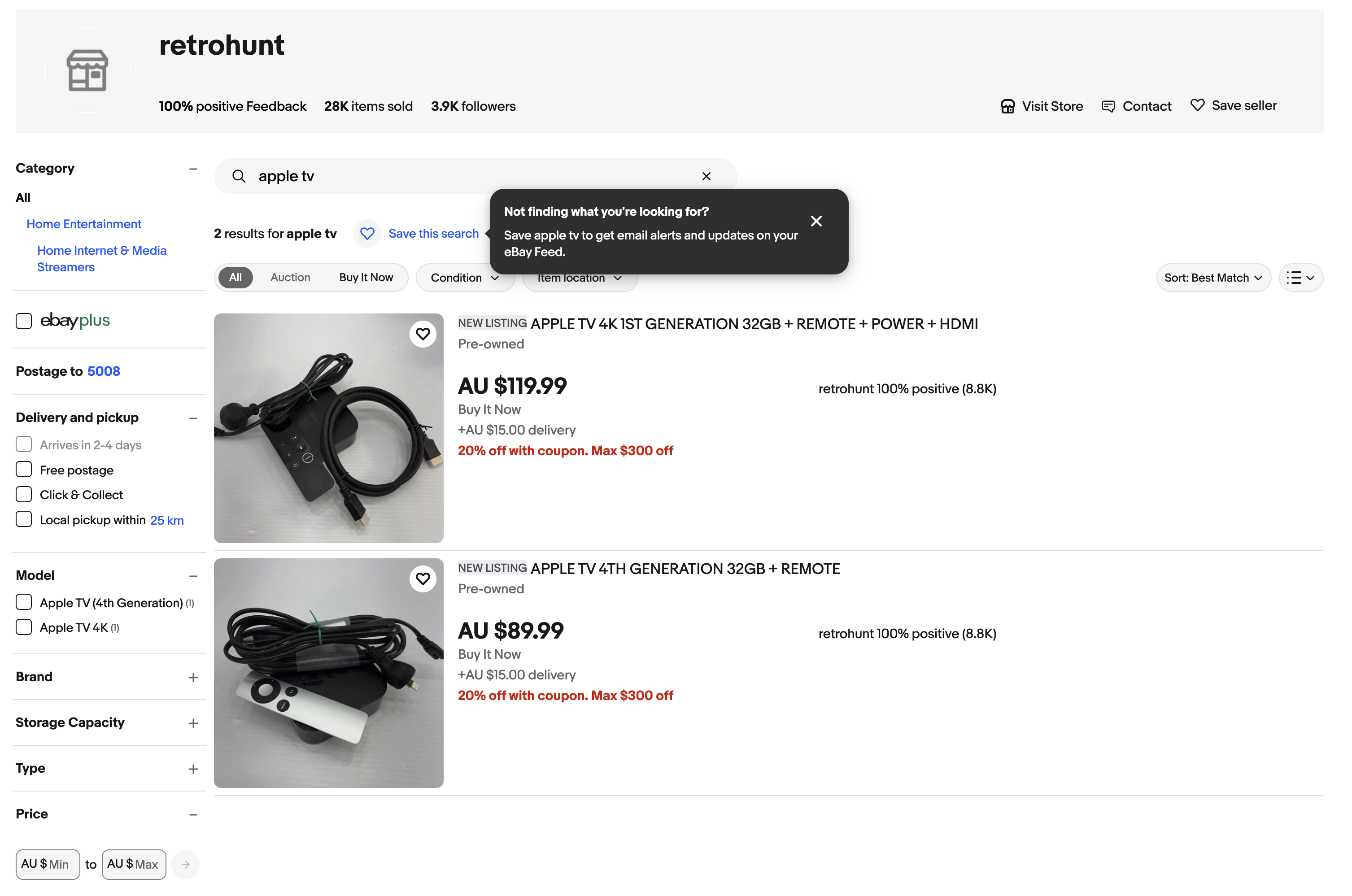1352x896 pixels.
Task: Click the AU $ Min price field
Action: (x=48, y=864)
